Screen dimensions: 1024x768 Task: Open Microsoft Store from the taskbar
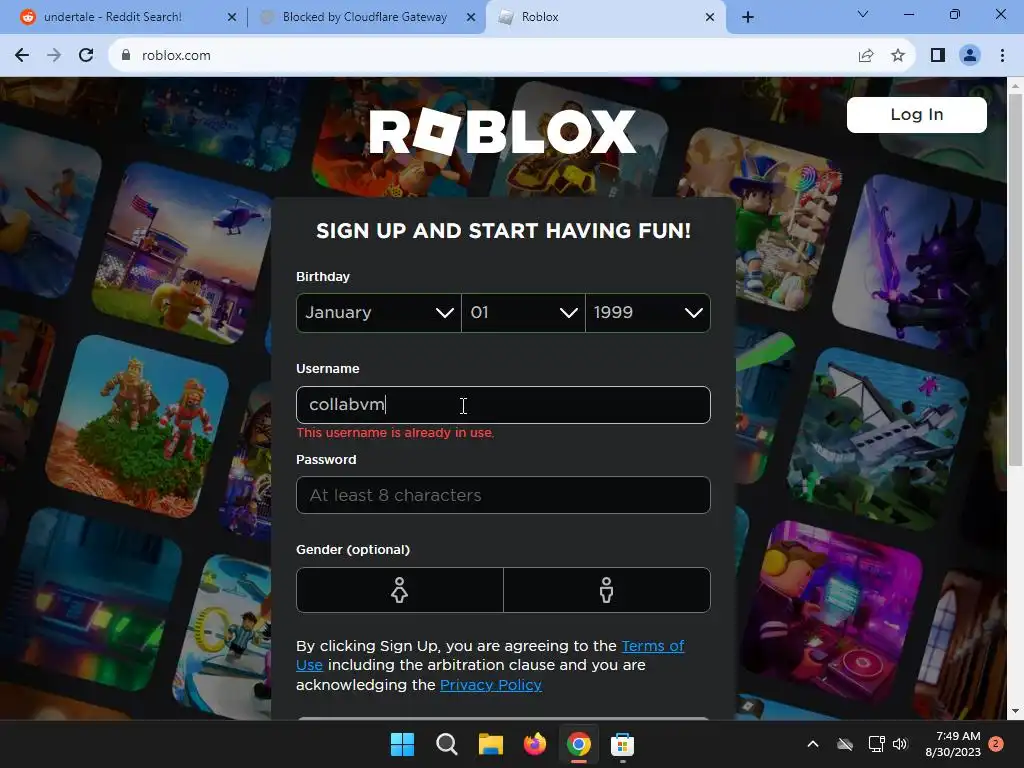coord(622,744)
